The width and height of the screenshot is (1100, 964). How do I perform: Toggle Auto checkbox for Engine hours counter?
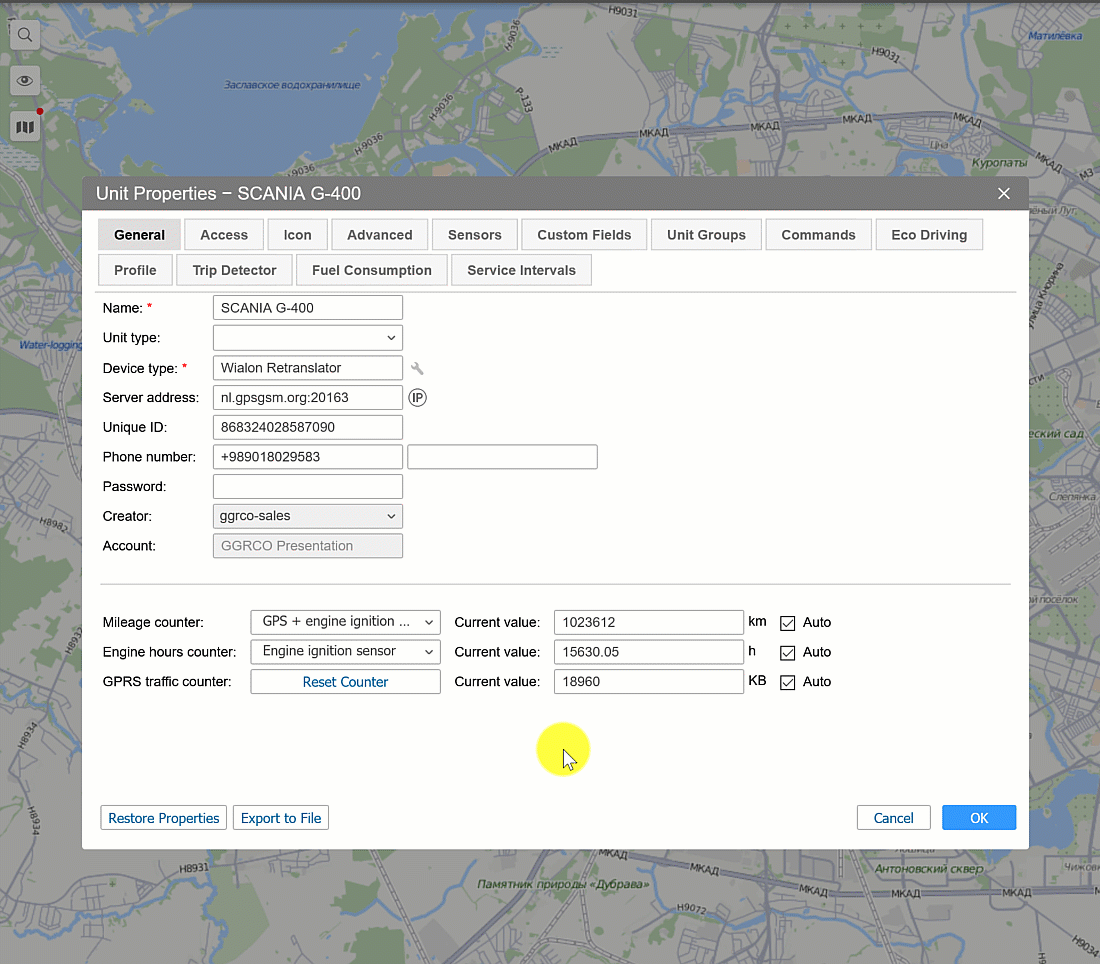coord(787,653)
